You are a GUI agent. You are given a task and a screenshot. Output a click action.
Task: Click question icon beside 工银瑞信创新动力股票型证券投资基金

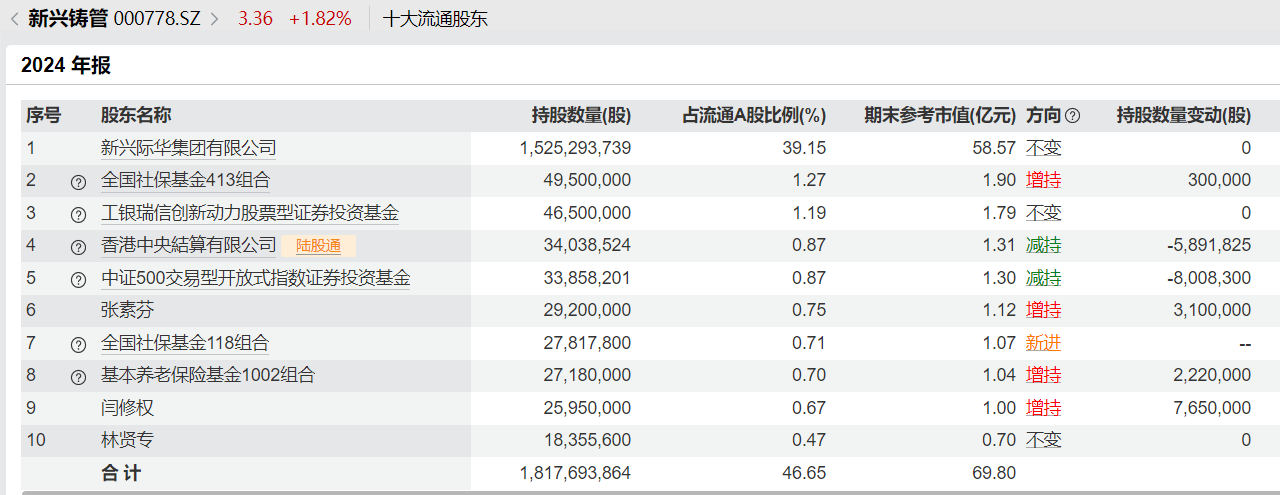pyautogui.click(x=78, y=214)
